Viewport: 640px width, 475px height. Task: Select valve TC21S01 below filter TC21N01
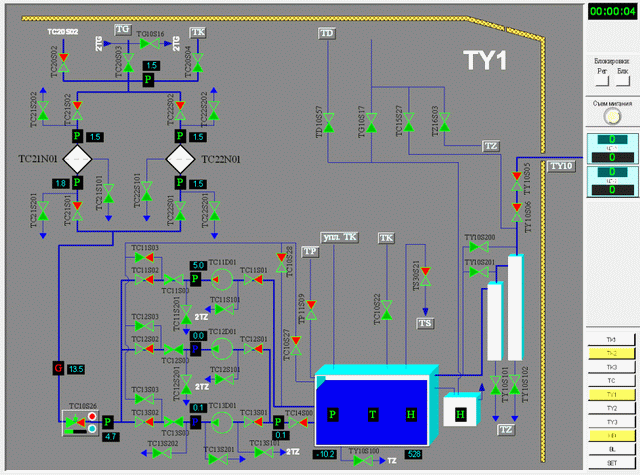[x=77, y=211]
